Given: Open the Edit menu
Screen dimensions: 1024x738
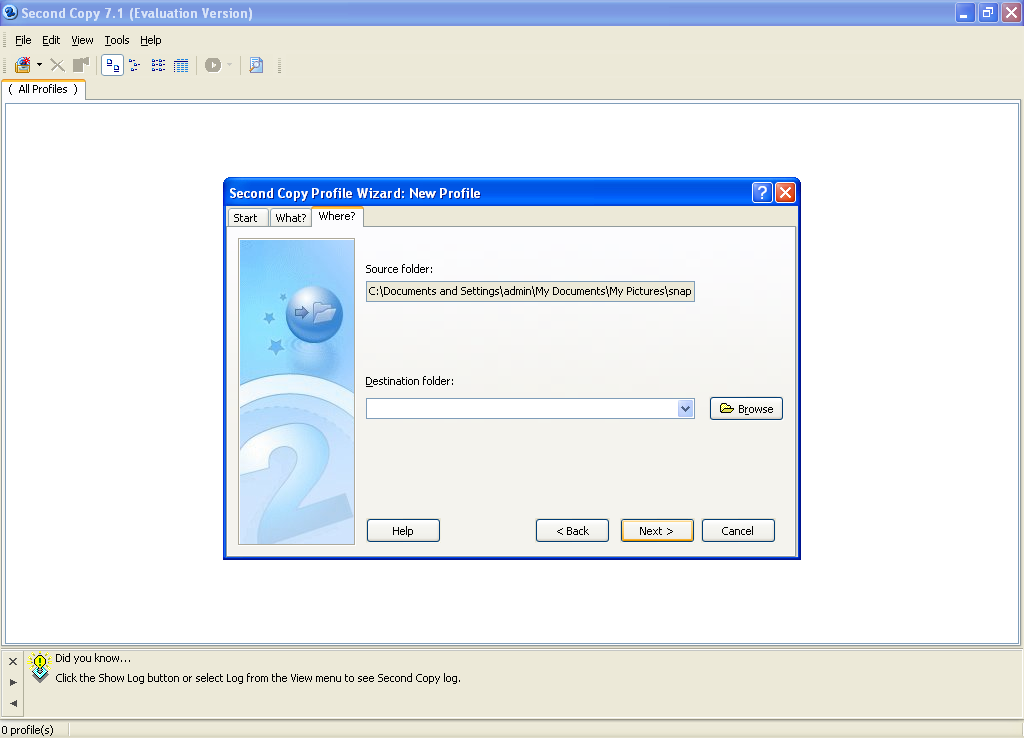Looking at the screenshot, I should (x=51, y=40).
